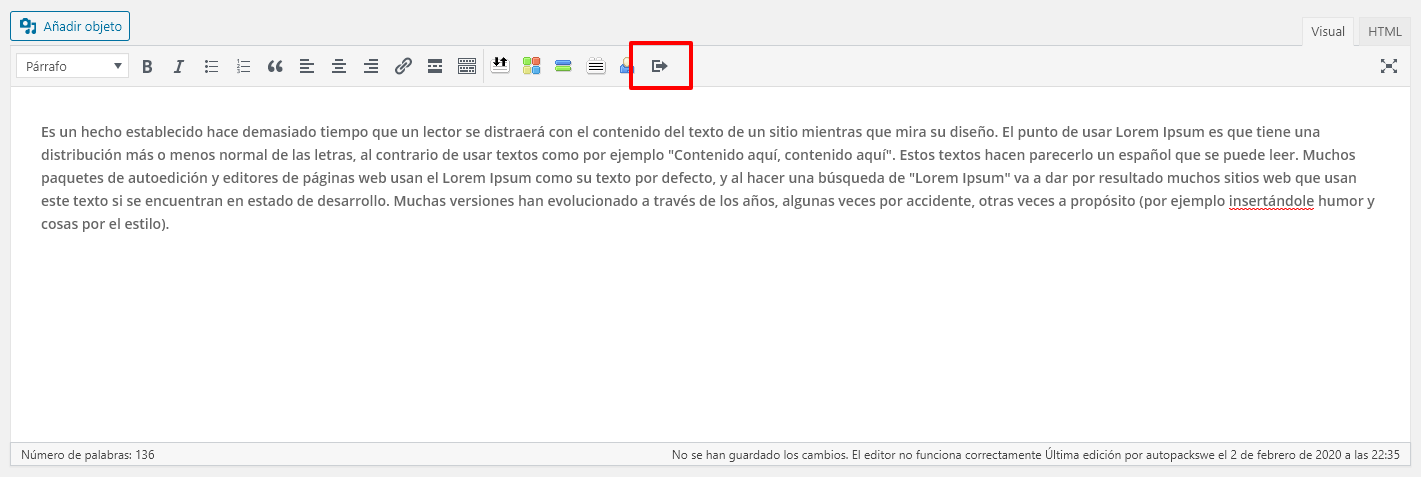Click the logout arrow icon in toolbar
The image size is (1421, 477).
pos(659,66)
